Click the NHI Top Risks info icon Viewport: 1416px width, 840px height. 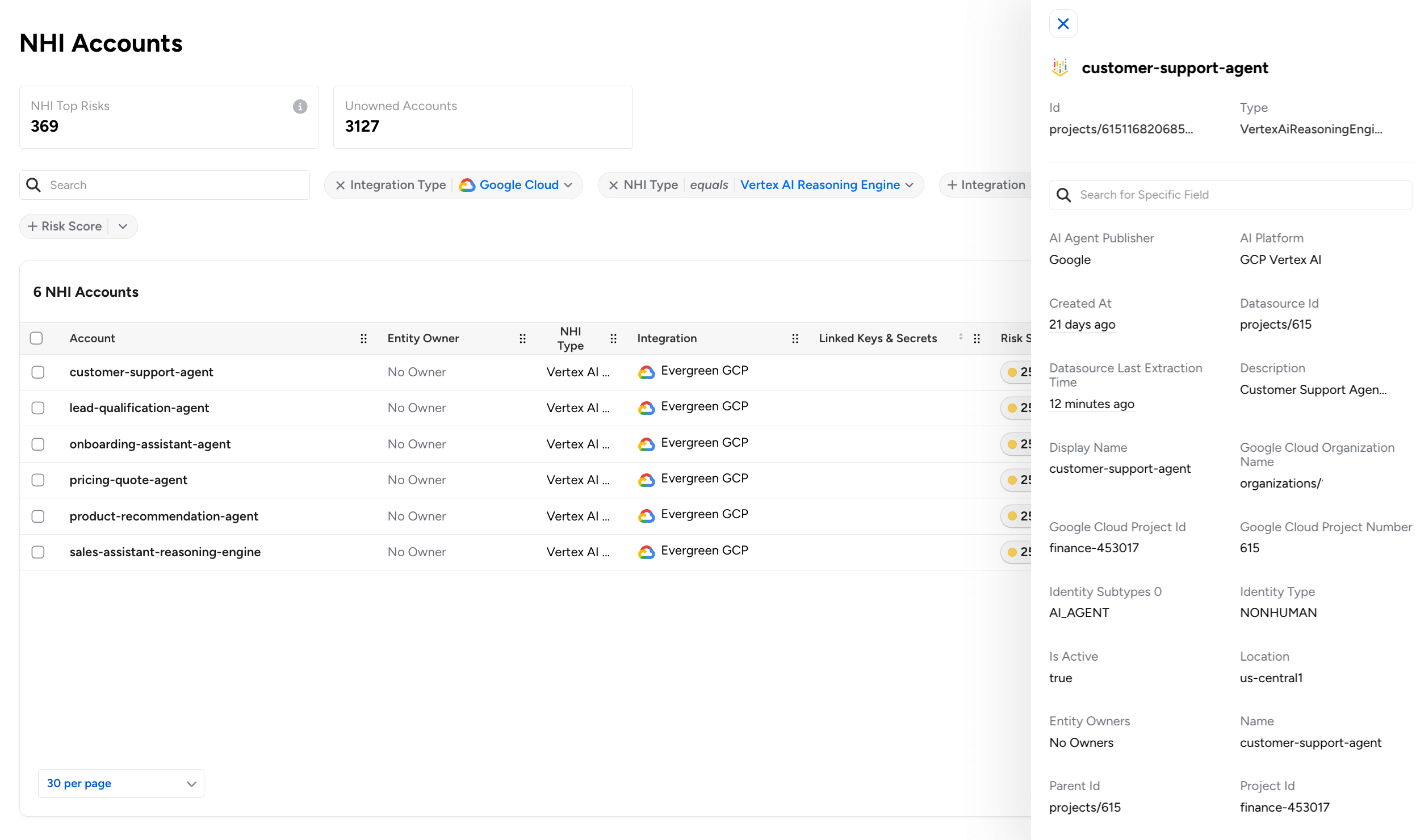(x=300, y=106)
